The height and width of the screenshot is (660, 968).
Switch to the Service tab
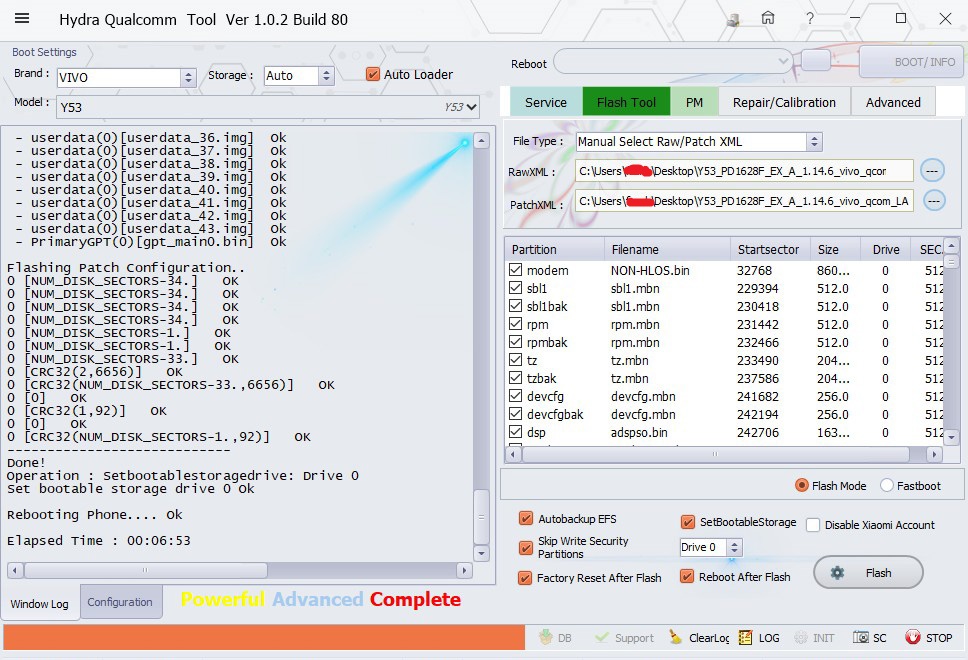pyautogui.click(x=546, y=102)
